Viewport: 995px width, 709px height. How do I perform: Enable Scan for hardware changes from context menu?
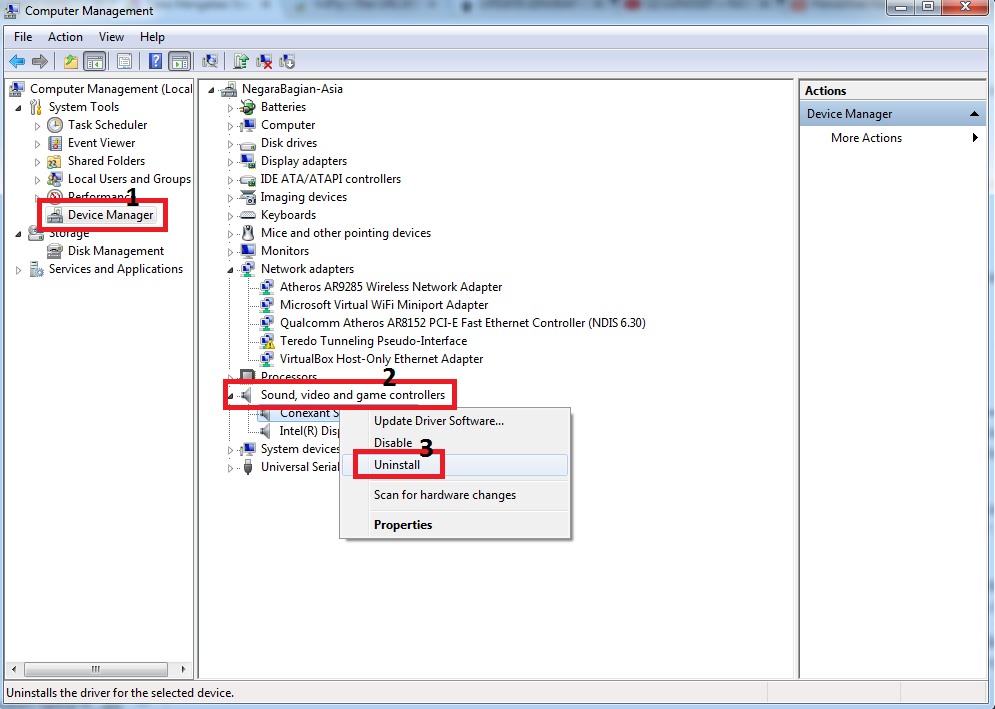pyautogui.click(x=444, y=494)
